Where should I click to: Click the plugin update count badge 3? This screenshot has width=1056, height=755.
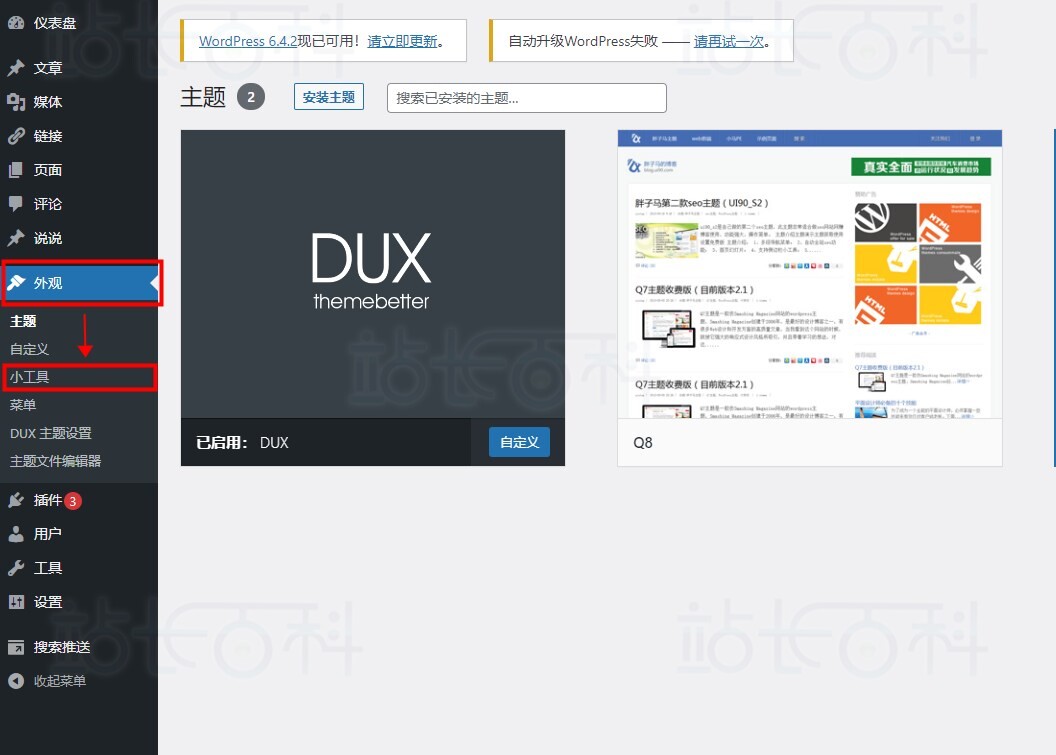73,501
